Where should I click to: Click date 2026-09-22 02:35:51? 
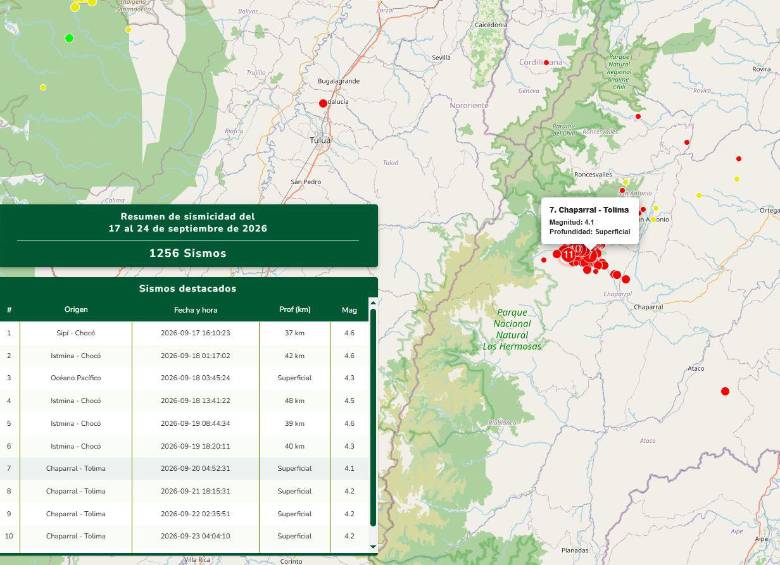(x=195, y=514)
